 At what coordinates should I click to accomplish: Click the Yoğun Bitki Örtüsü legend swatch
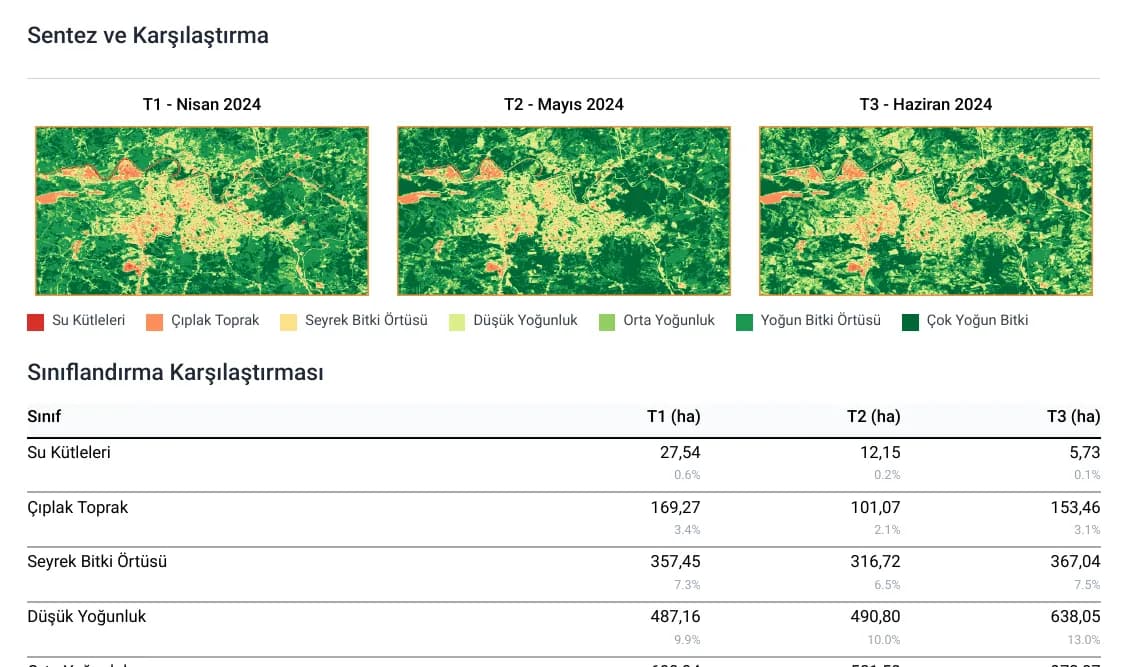click(745, 322)
